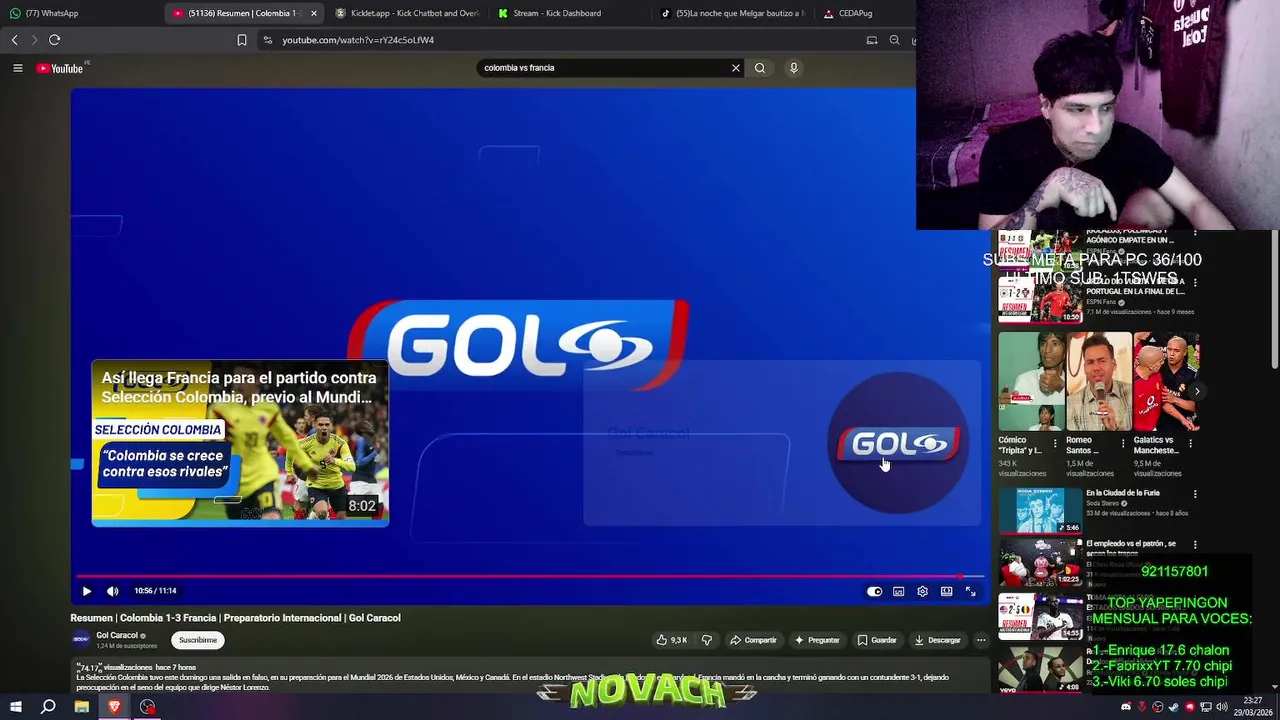Open Romeo Santos short thumbnail

coord(1099,381)
